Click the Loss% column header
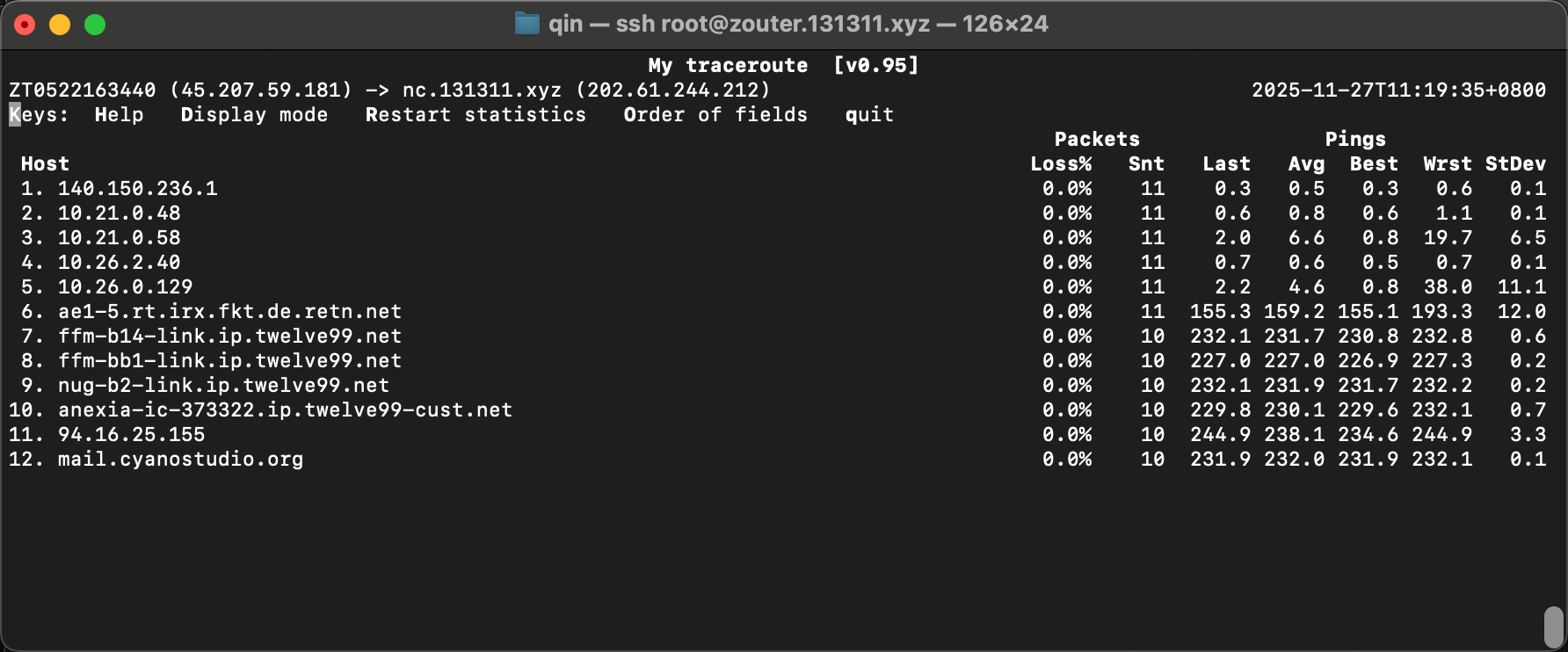1568x652 pixels. [1061, 164]
